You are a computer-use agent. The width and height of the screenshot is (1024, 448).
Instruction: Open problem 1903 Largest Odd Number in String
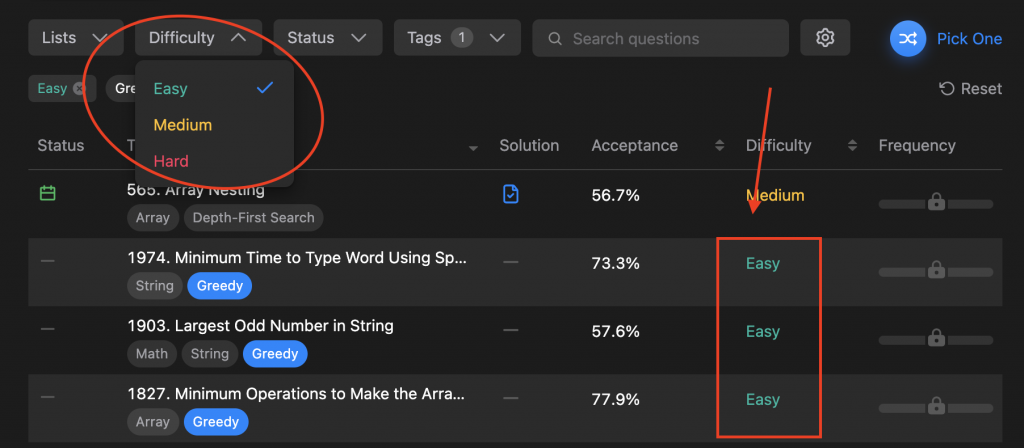[x=260, y=326]
